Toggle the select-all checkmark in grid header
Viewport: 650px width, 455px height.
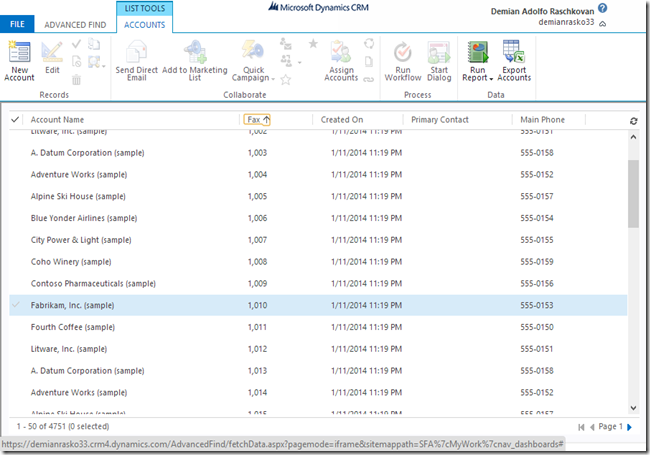point(15,120)
